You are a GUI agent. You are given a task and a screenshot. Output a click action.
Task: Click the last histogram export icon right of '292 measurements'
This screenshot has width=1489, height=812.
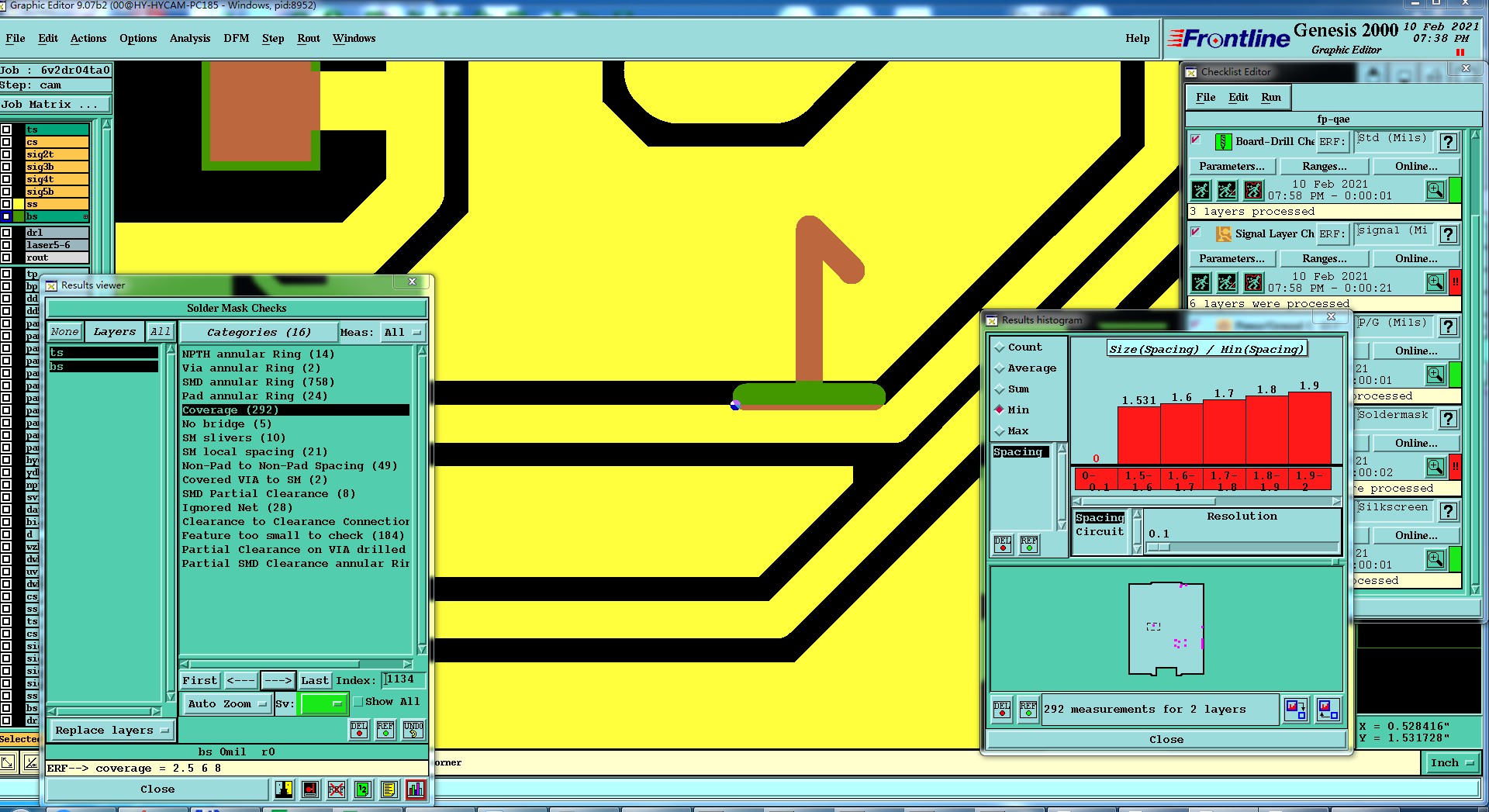coord(1328,709)
